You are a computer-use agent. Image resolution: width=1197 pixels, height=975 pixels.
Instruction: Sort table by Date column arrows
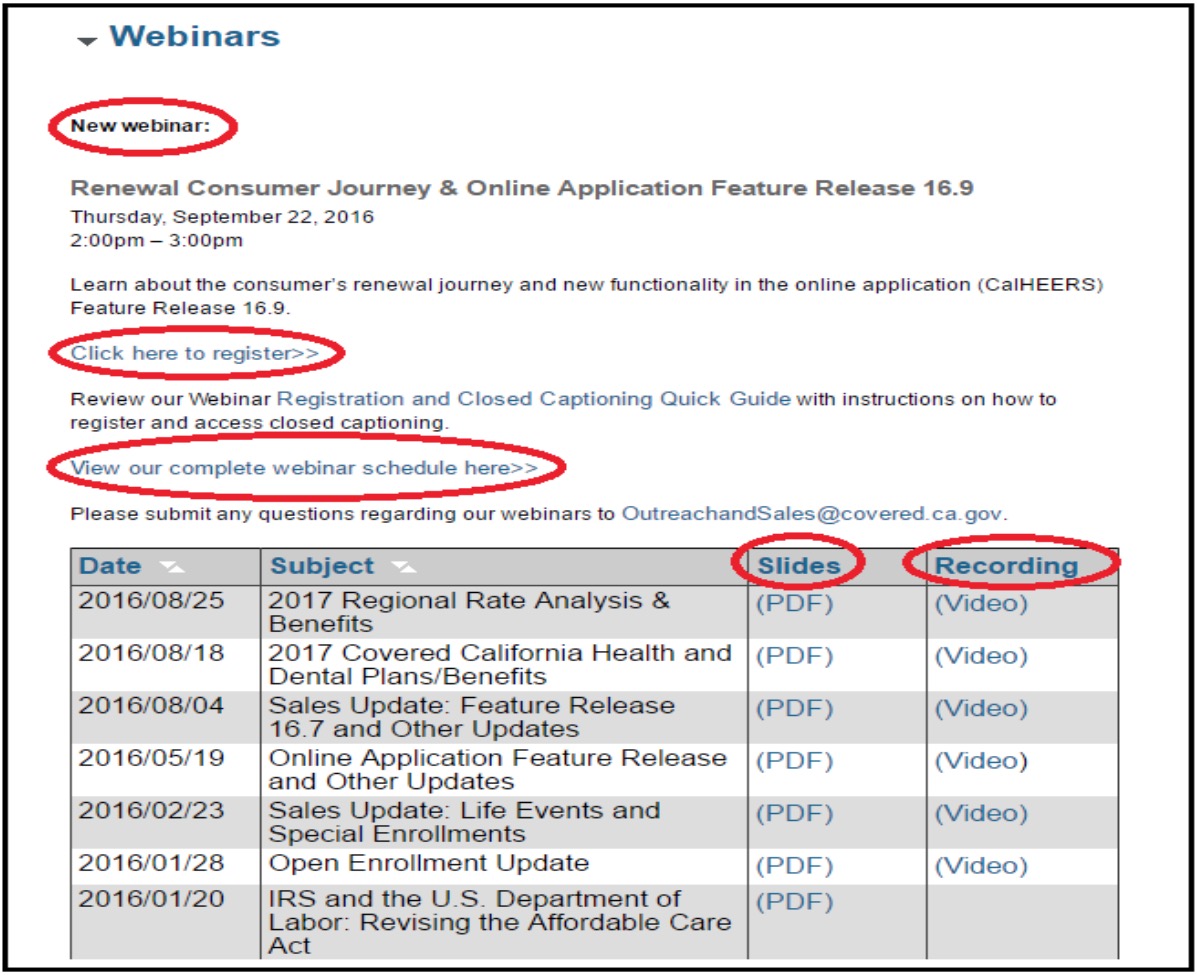172,567
